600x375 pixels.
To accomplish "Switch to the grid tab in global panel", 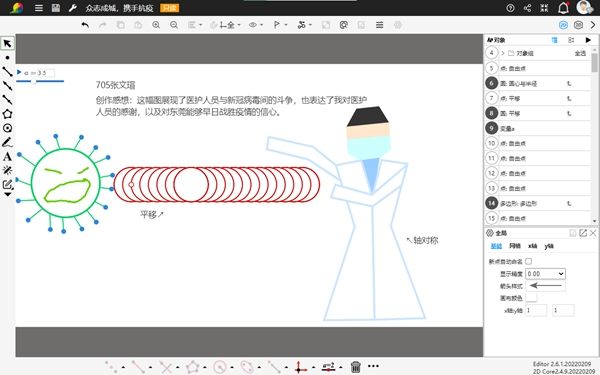I will pos(515,246).
